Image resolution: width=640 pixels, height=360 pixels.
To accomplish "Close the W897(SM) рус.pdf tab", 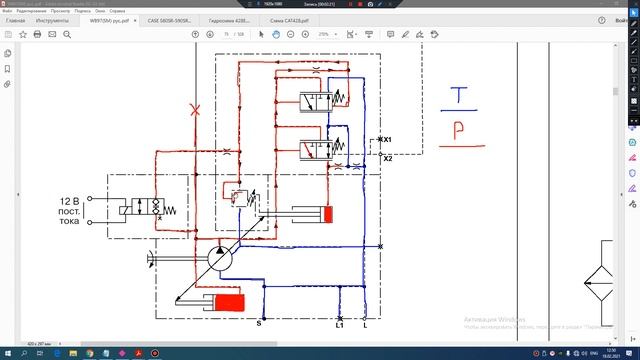I will tap(135, 20).
